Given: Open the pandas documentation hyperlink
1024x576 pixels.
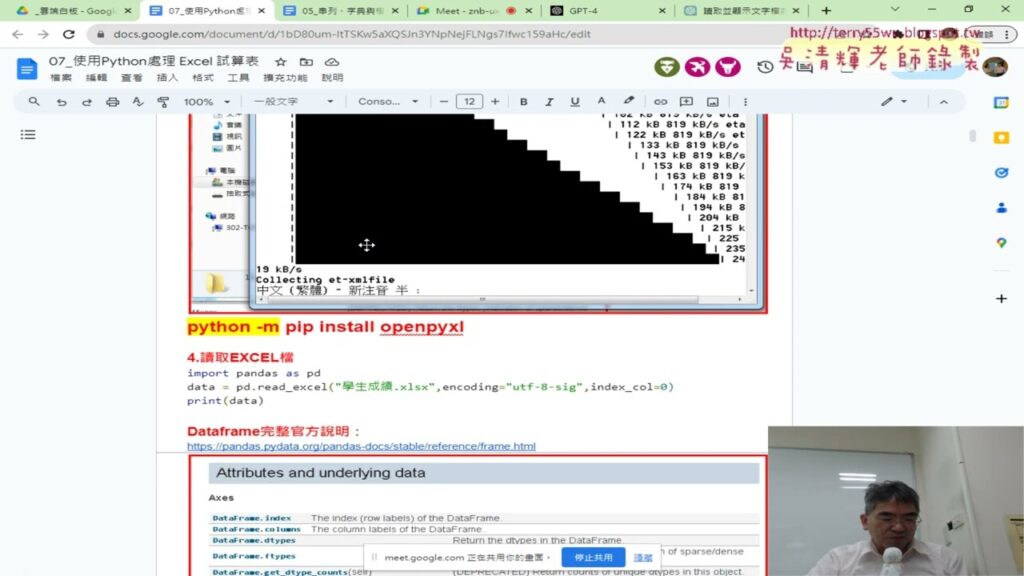Looking at the screenshot, I should (x=361, y=446).
